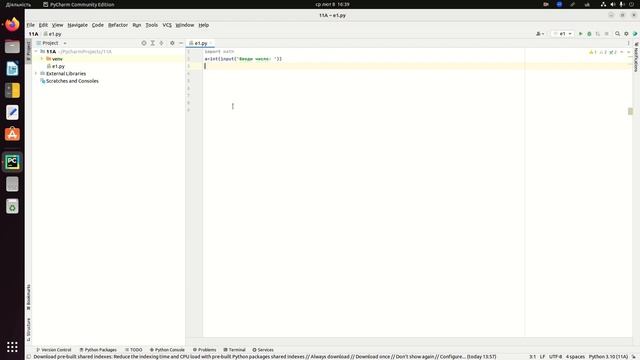The height and width of the screenshot is (360, 640).
Task: Open the user account dropdown in toolbar
Action: click(540, 34)
